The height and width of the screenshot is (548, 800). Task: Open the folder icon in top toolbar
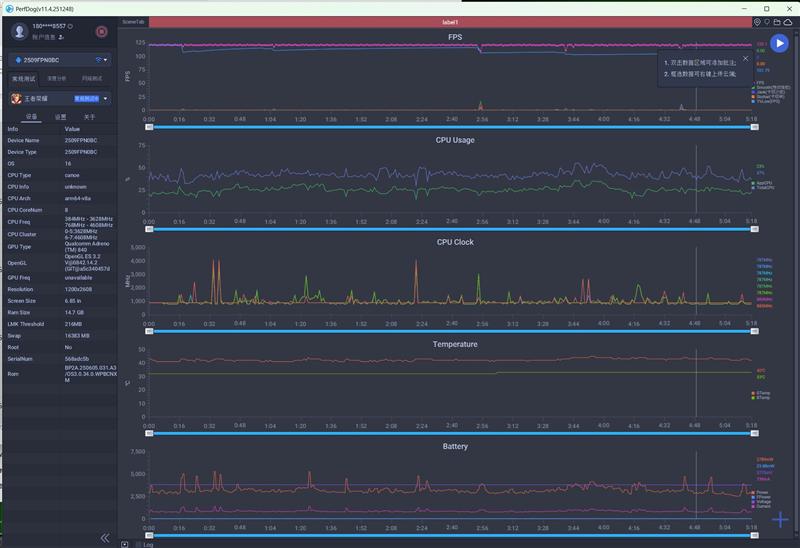coord(779,21)
